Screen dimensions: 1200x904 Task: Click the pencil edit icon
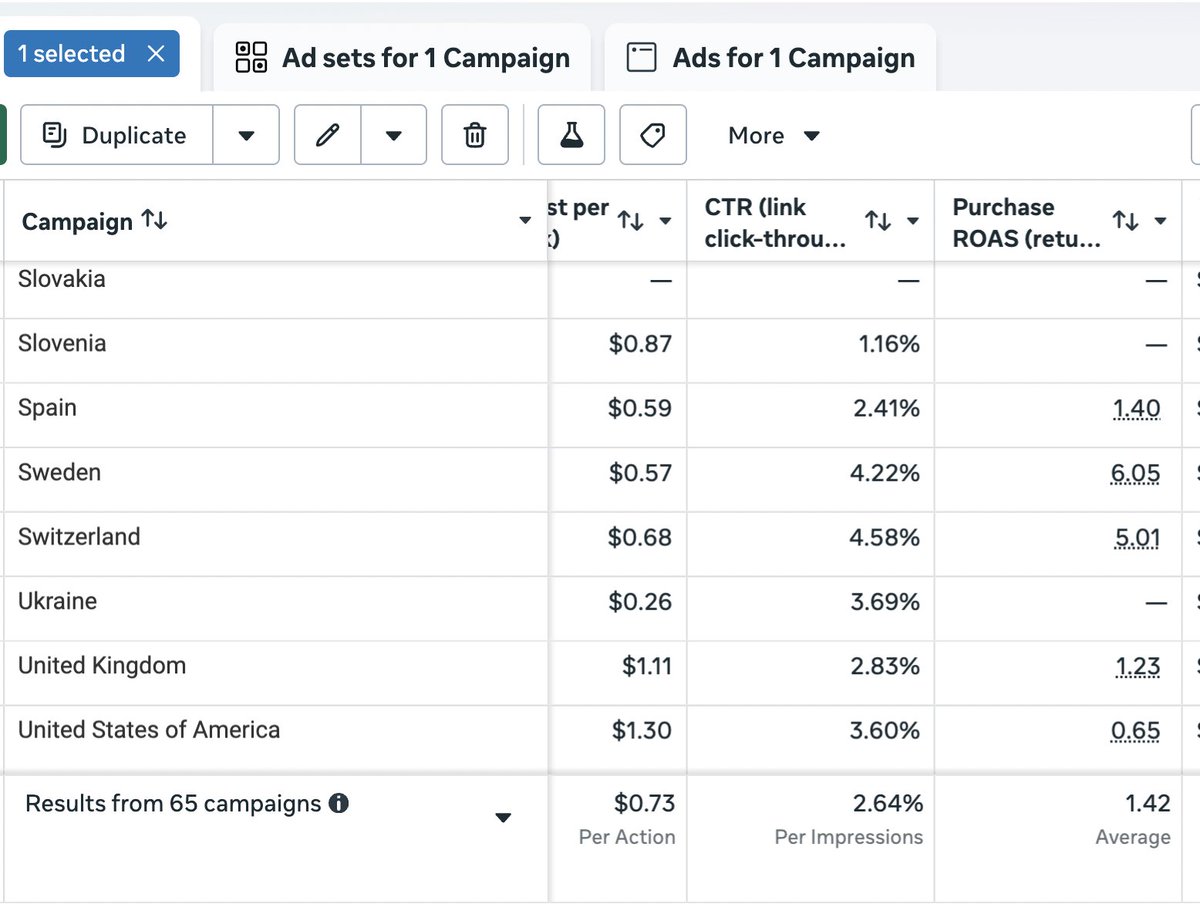click(x=327, y=135)
